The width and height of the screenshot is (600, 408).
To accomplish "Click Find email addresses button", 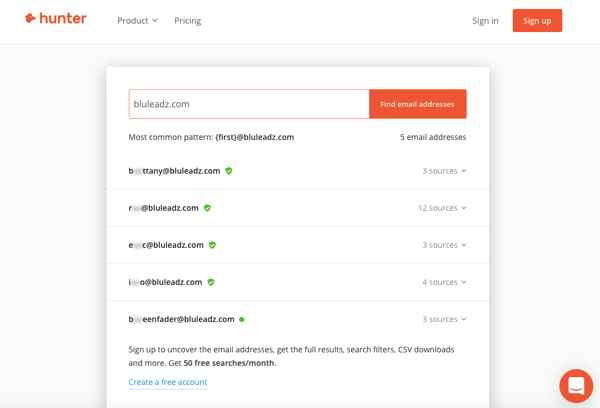I will click(417, 104).
